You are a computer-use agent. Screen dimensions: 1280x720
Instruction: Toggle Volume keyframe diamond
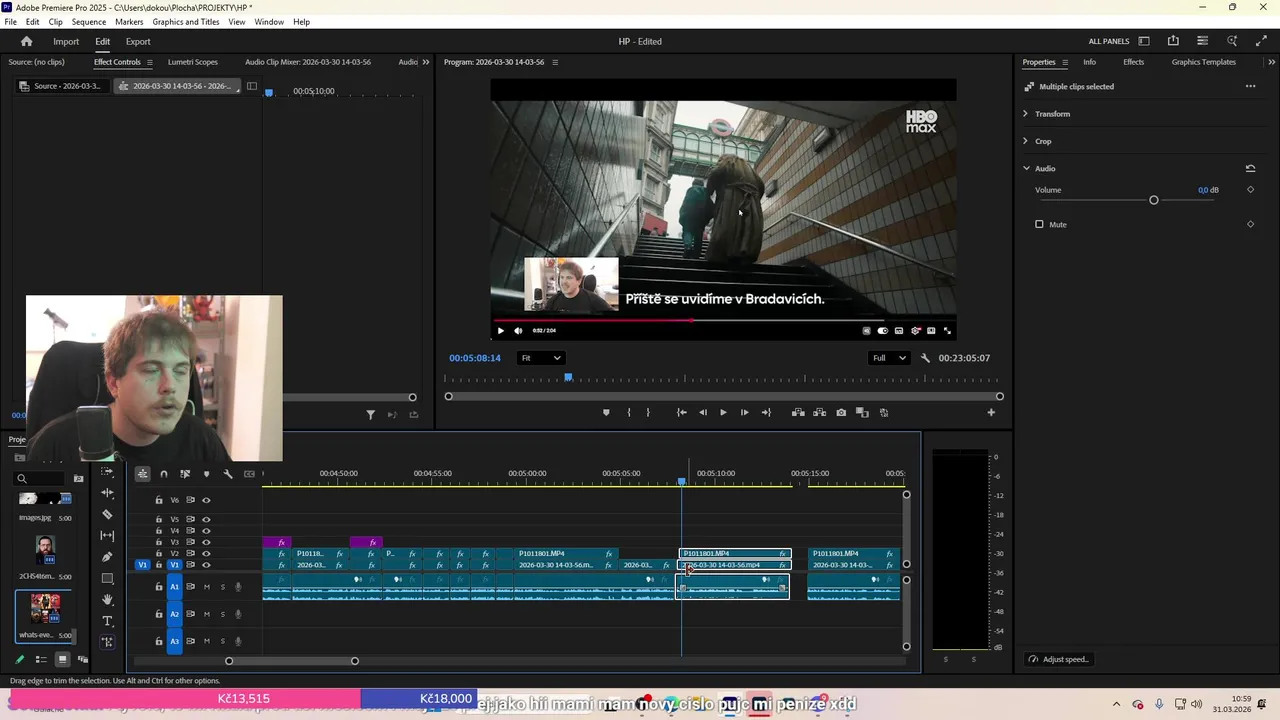[x=1250, y=190]
